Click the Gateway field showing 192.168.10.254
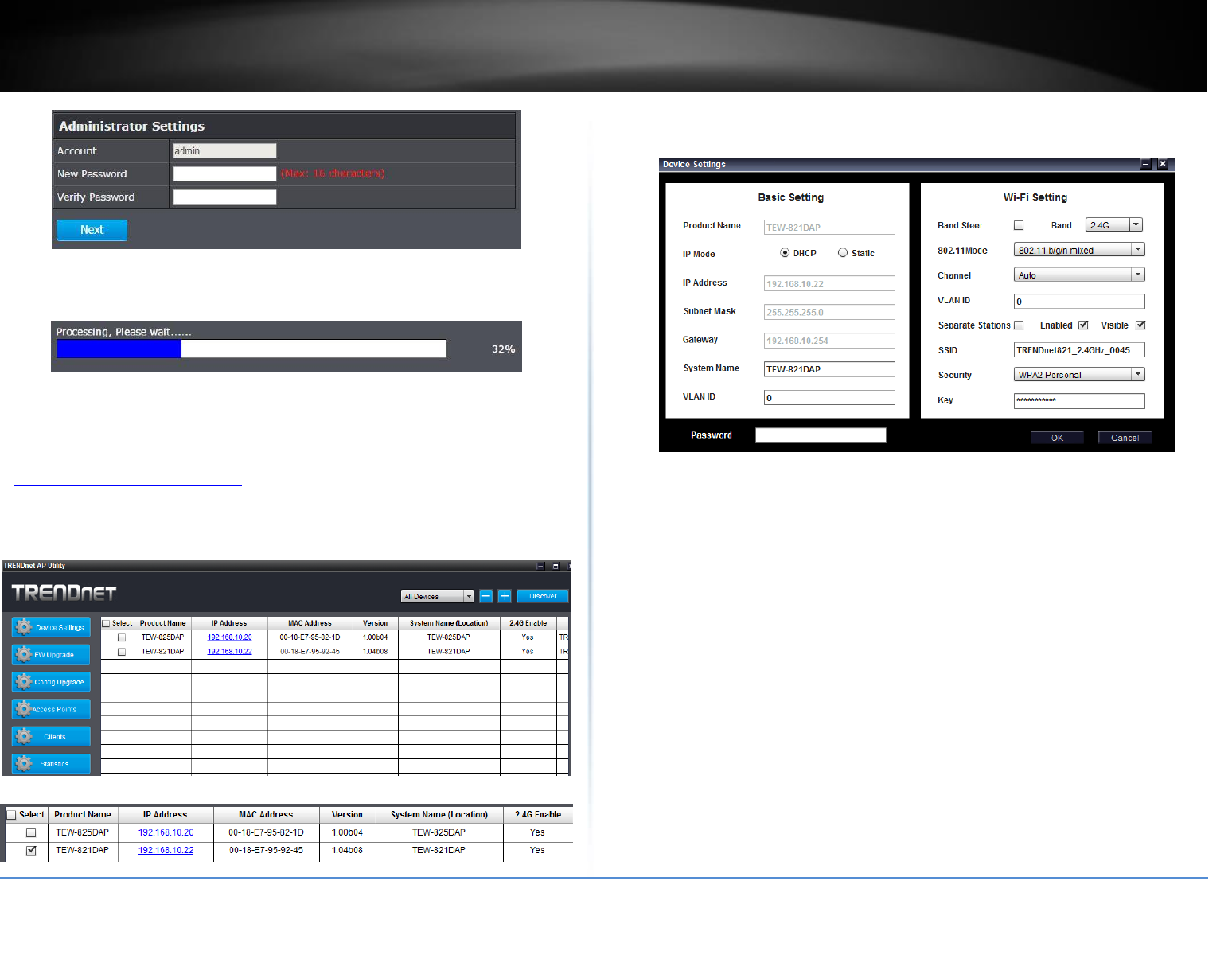Viewport: 1232px width, 955px height. (x=829, y=341)
